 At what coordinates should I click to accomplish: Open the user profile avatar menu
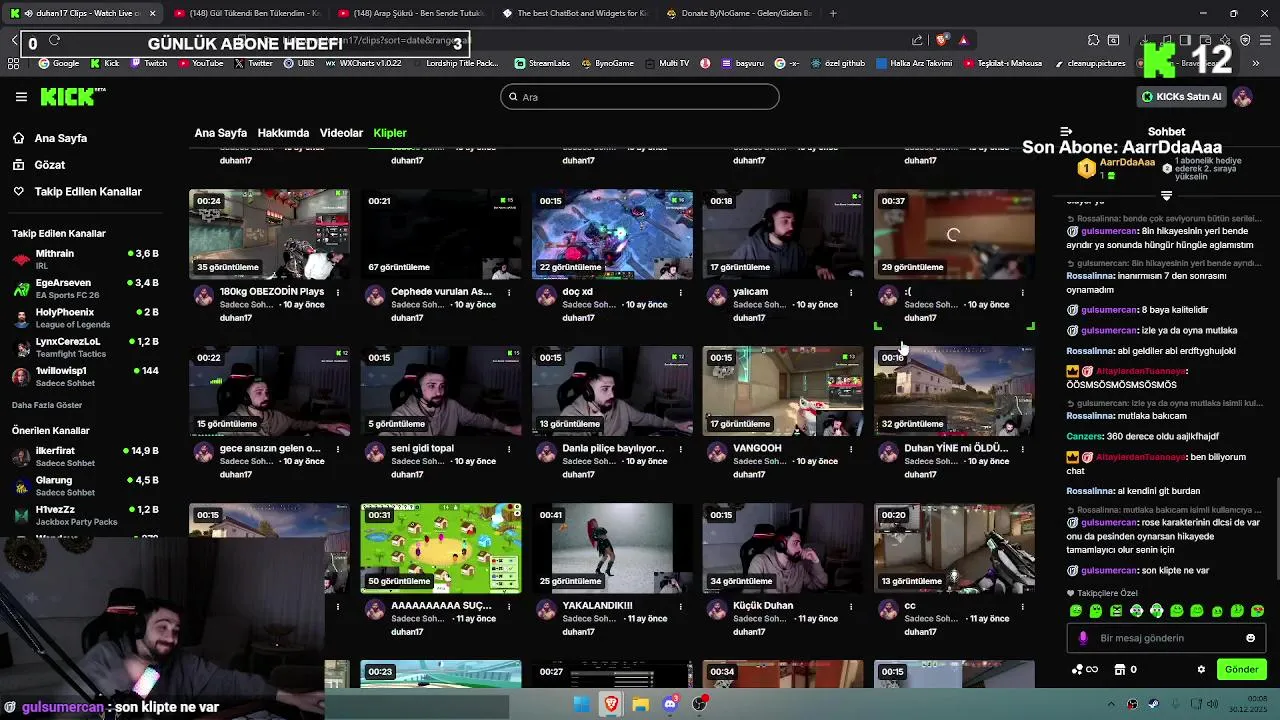pyautogui.click(x=1242, y=97)
